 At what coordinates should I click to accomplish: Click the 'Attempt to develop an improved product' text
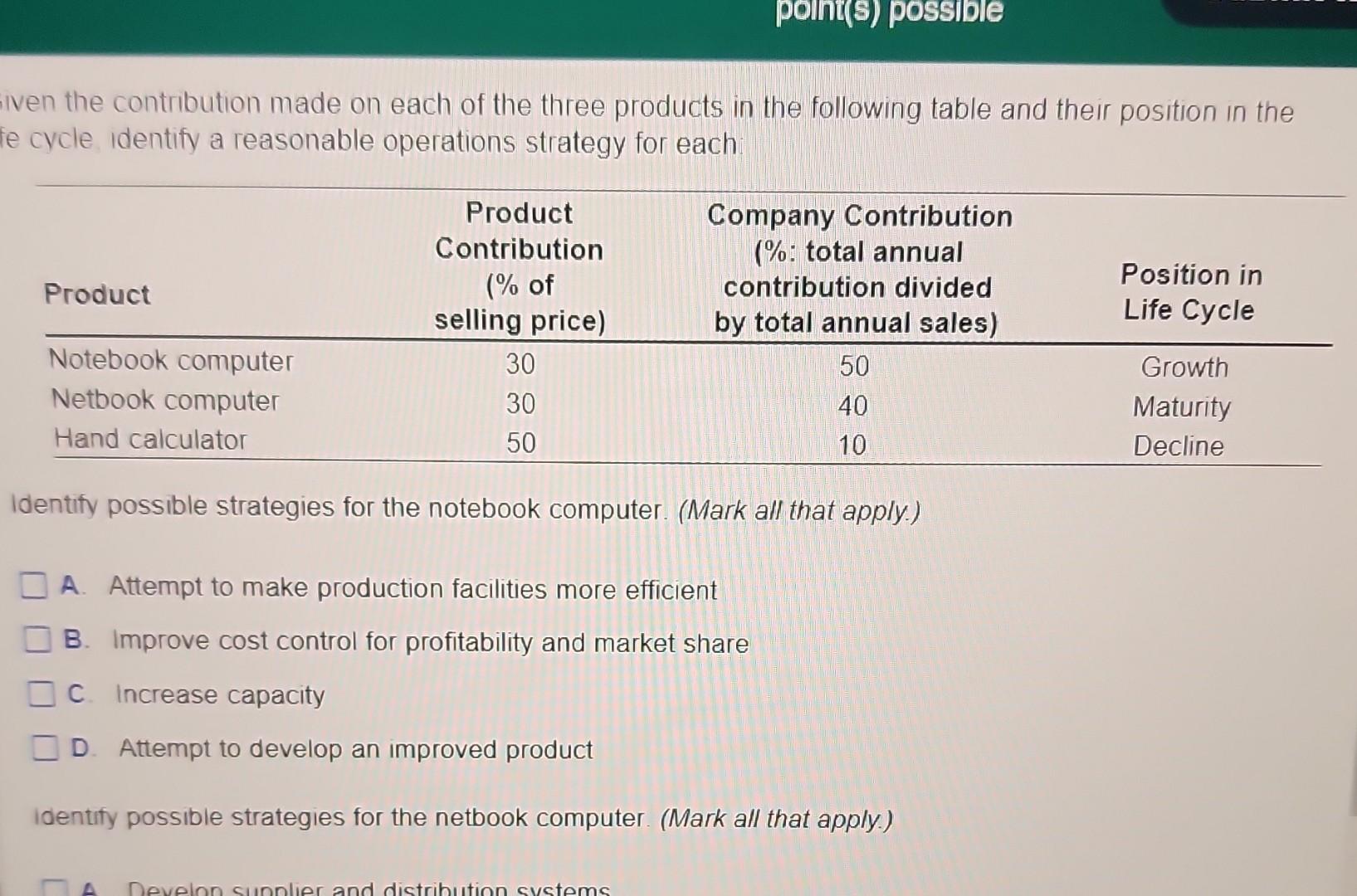(x=355, y=750)
